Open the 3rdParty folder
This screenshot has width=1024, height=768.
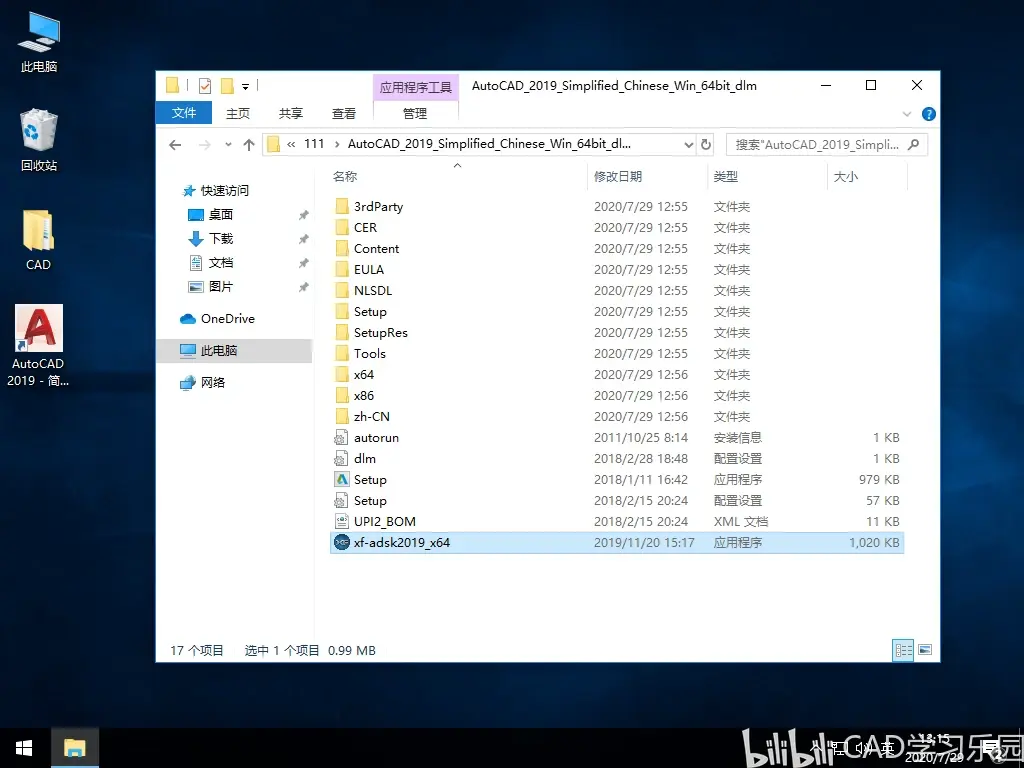click(378, 206)
